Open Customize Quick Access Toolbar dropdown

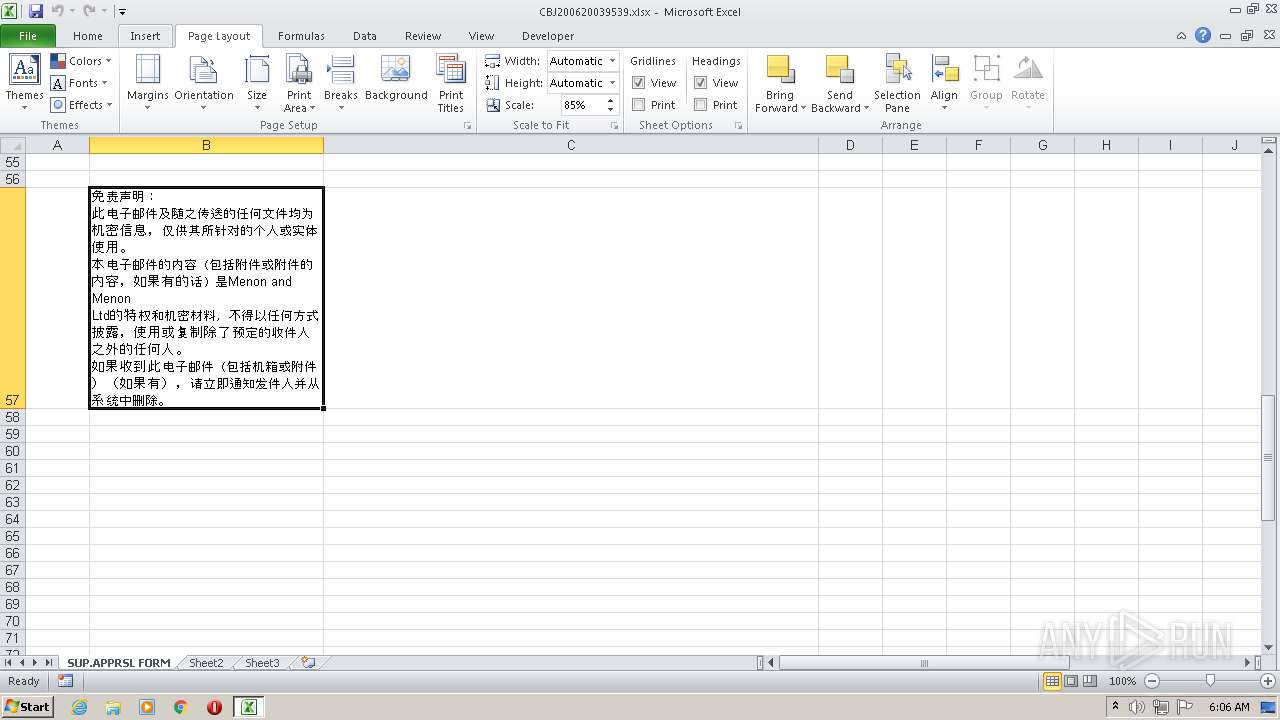[122, 12]
